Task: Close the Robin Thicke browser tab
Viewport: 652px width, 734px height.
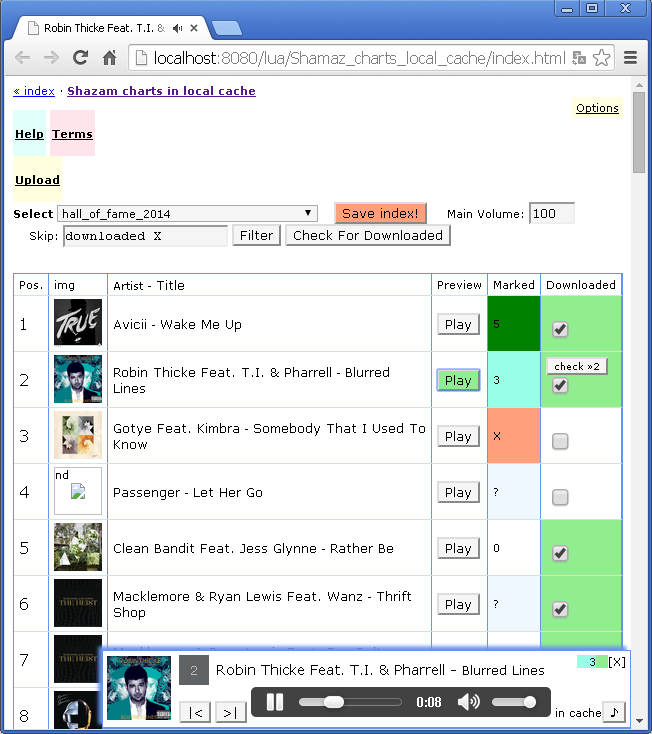Action: (x=194, y=28)
